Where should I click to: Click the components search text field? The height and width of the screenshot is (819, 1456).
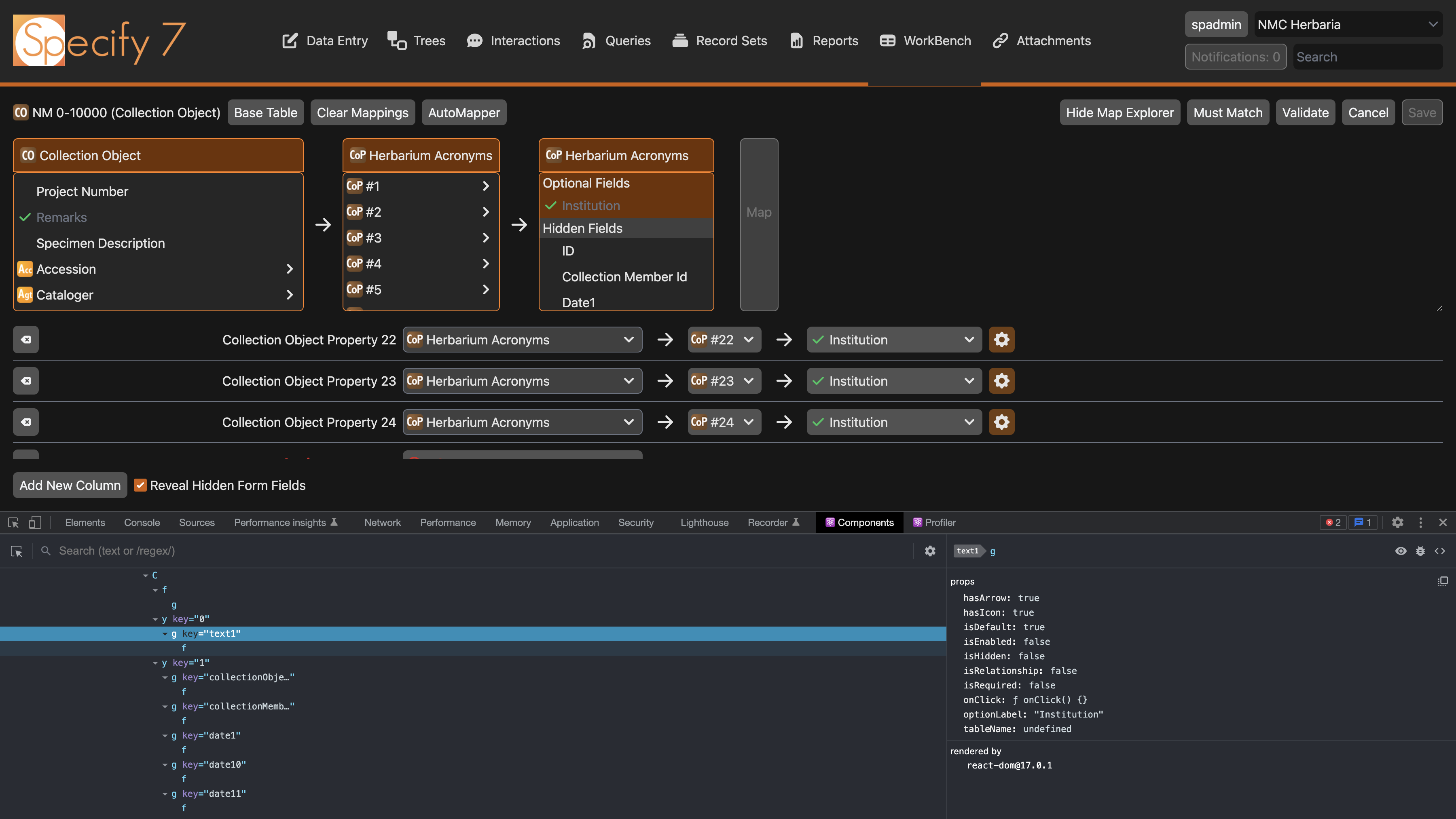pos(226,550)
